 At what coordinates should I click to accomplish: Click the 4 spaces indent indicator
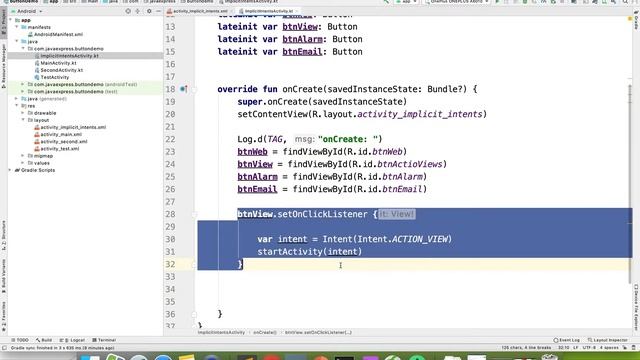(x=609, y=348)
